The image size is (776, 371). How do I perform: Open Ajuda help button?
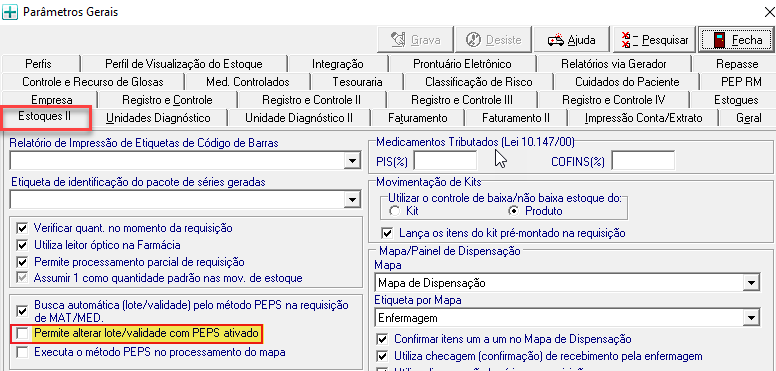tap(572, 40)
